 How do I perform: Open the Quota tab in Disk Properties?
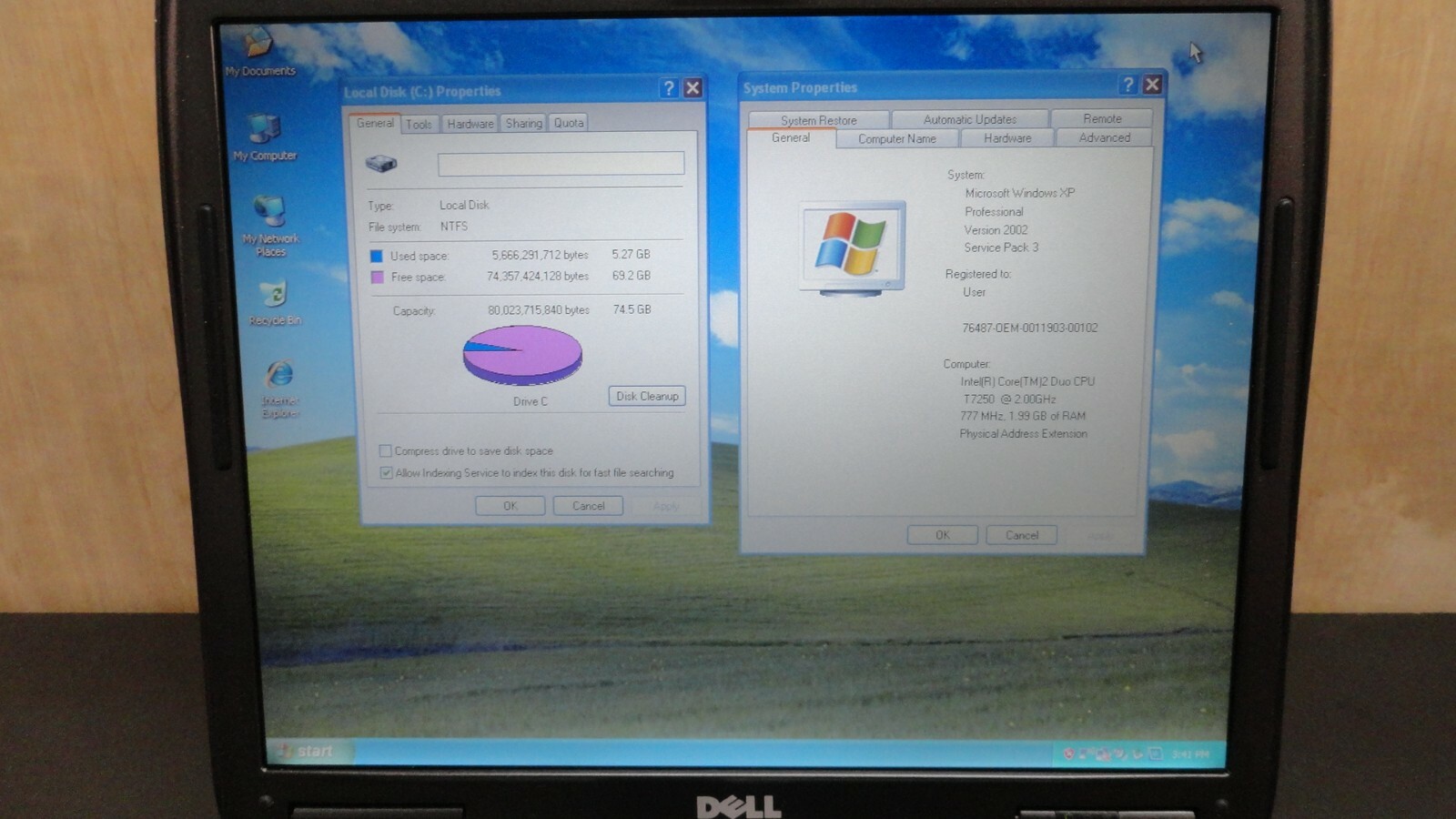pos(569,123)
